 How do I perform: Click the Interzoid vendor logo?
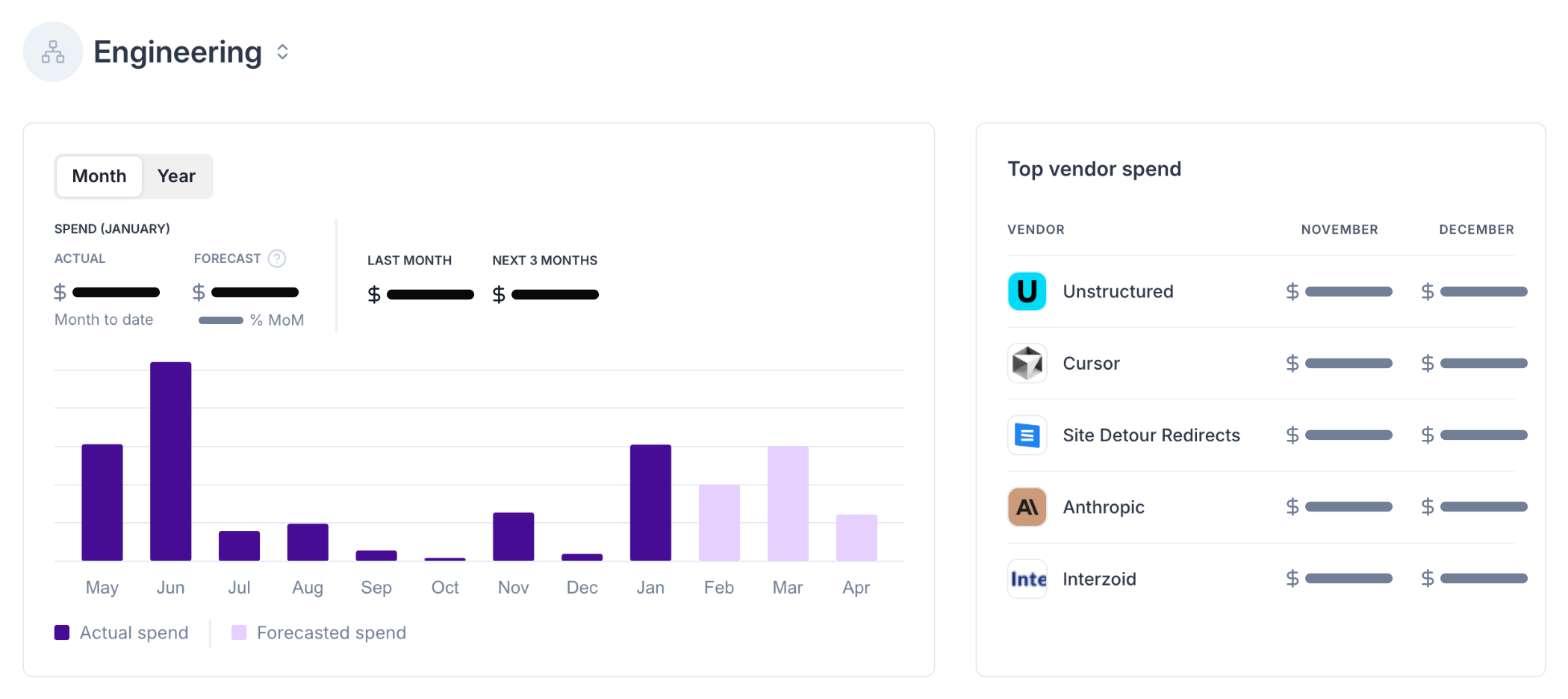tap(1027, 579)
